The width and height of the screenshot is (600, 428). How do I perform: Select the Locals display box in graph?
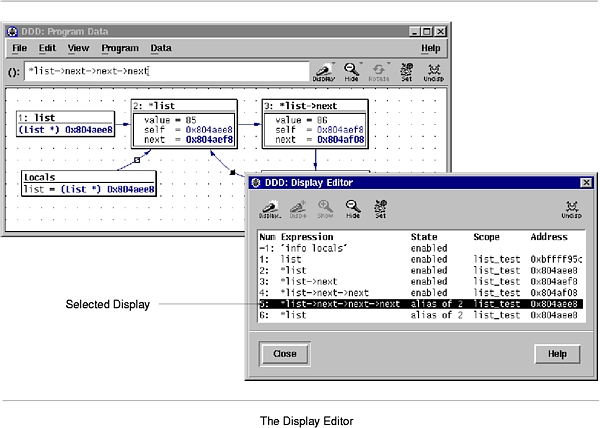pyautogui.click(x=89, y=183)
